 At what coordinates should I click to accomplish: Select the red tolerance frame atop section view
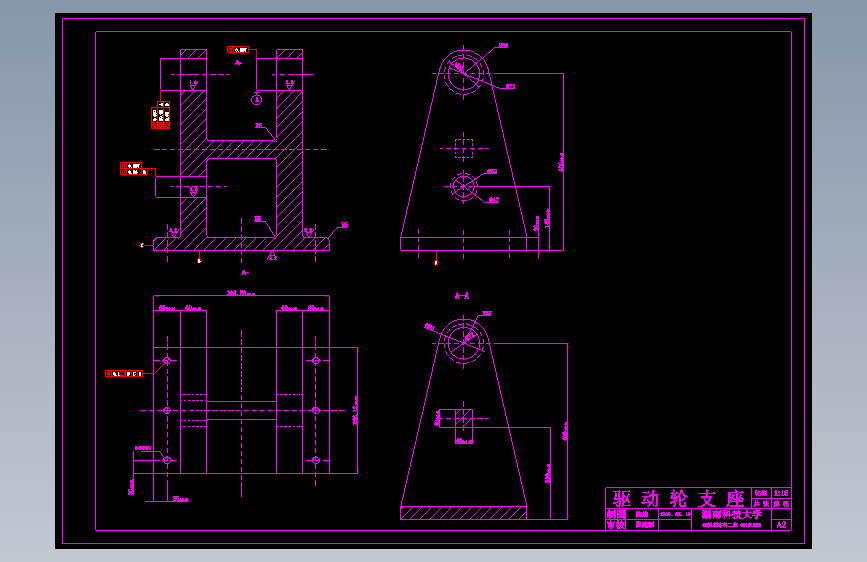238,50
